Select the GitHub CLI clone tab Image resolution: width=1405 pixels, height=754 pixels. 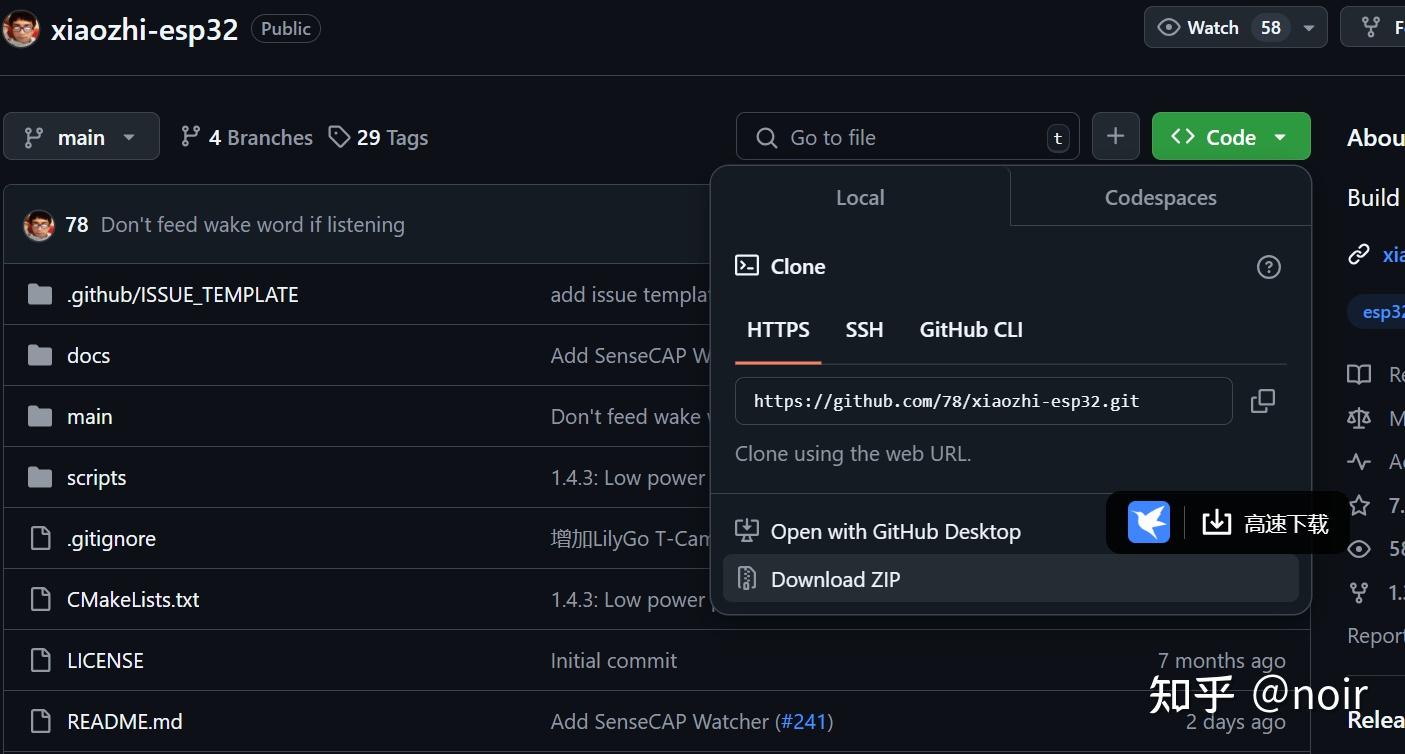970,330
